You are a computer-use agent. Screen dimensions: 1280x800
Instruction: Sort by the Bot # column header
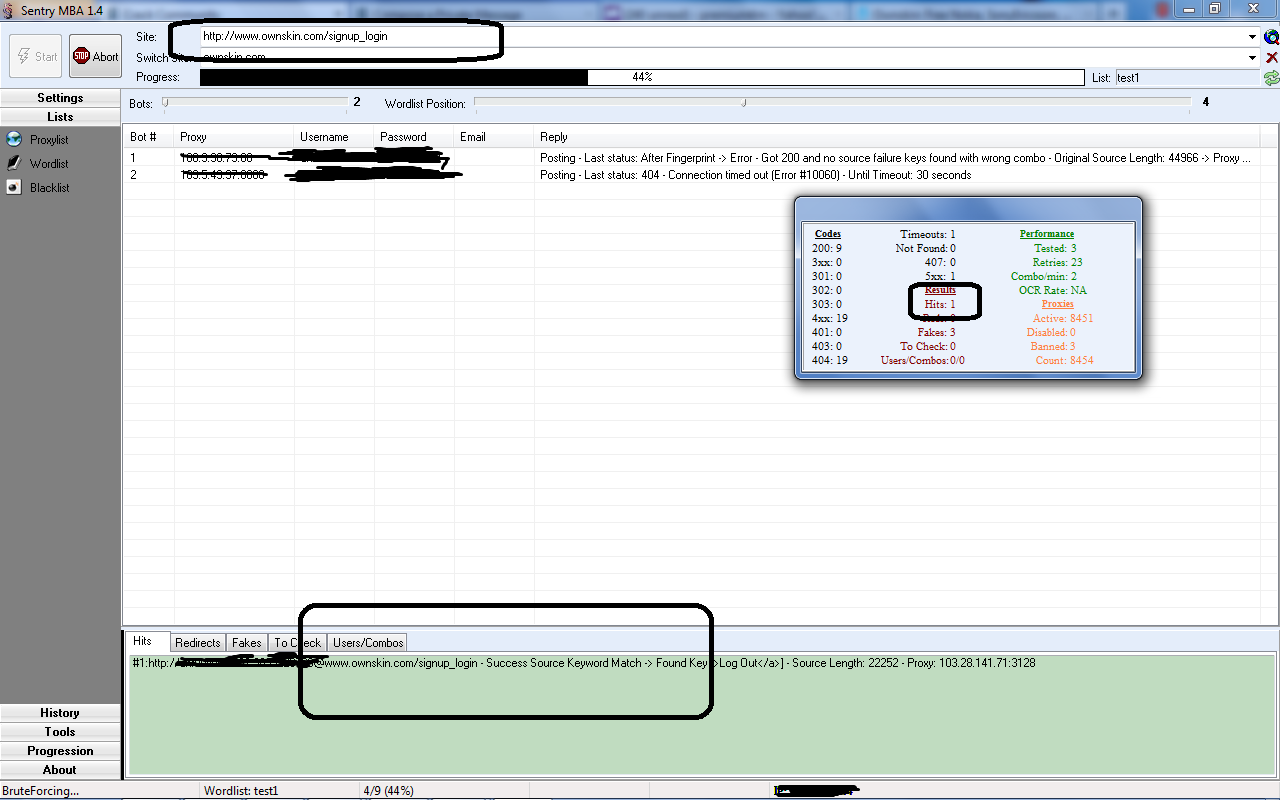pos(149,137)
